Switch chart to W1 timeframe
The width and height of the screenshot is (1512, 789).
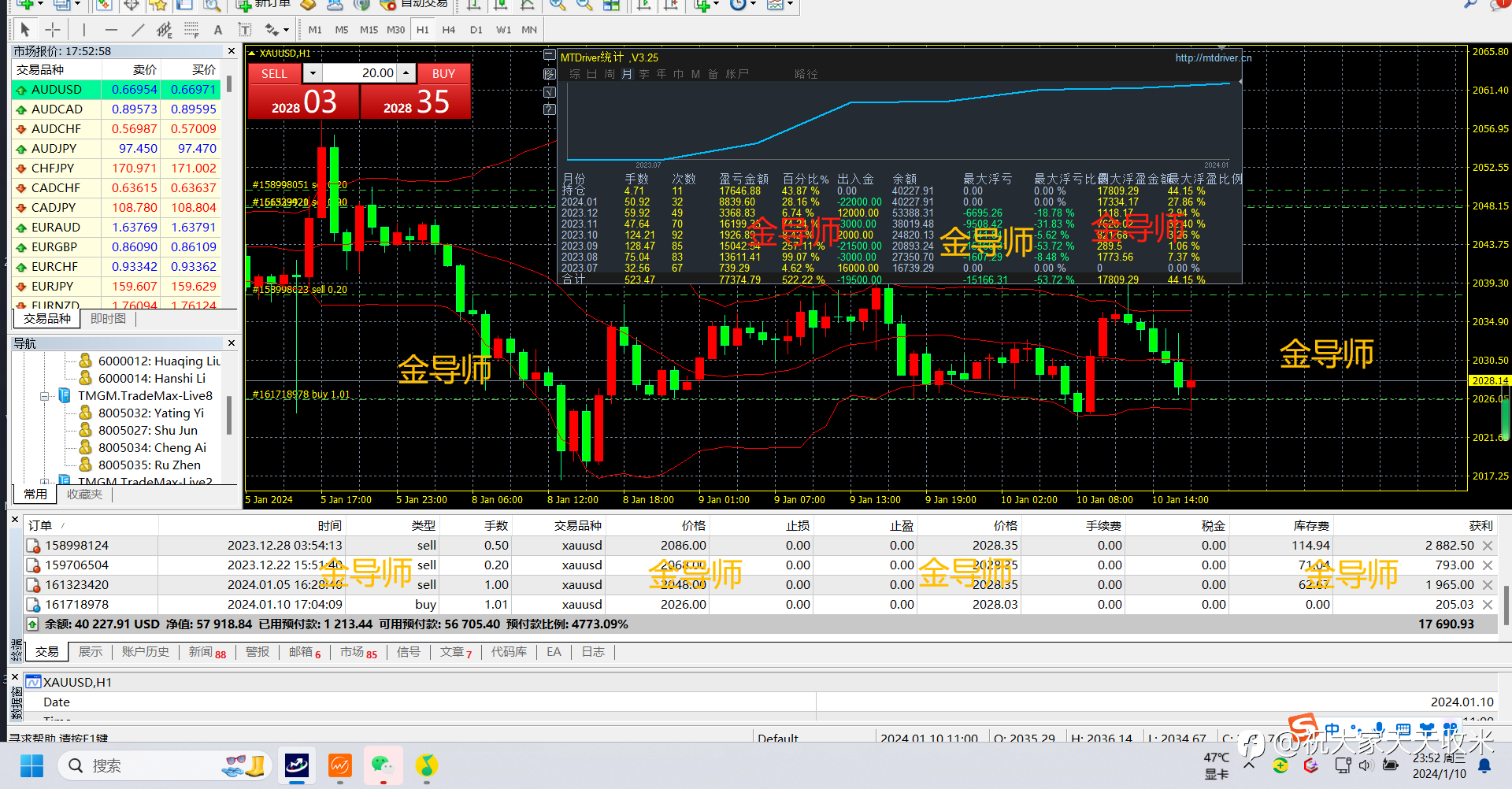pos(504,30)
